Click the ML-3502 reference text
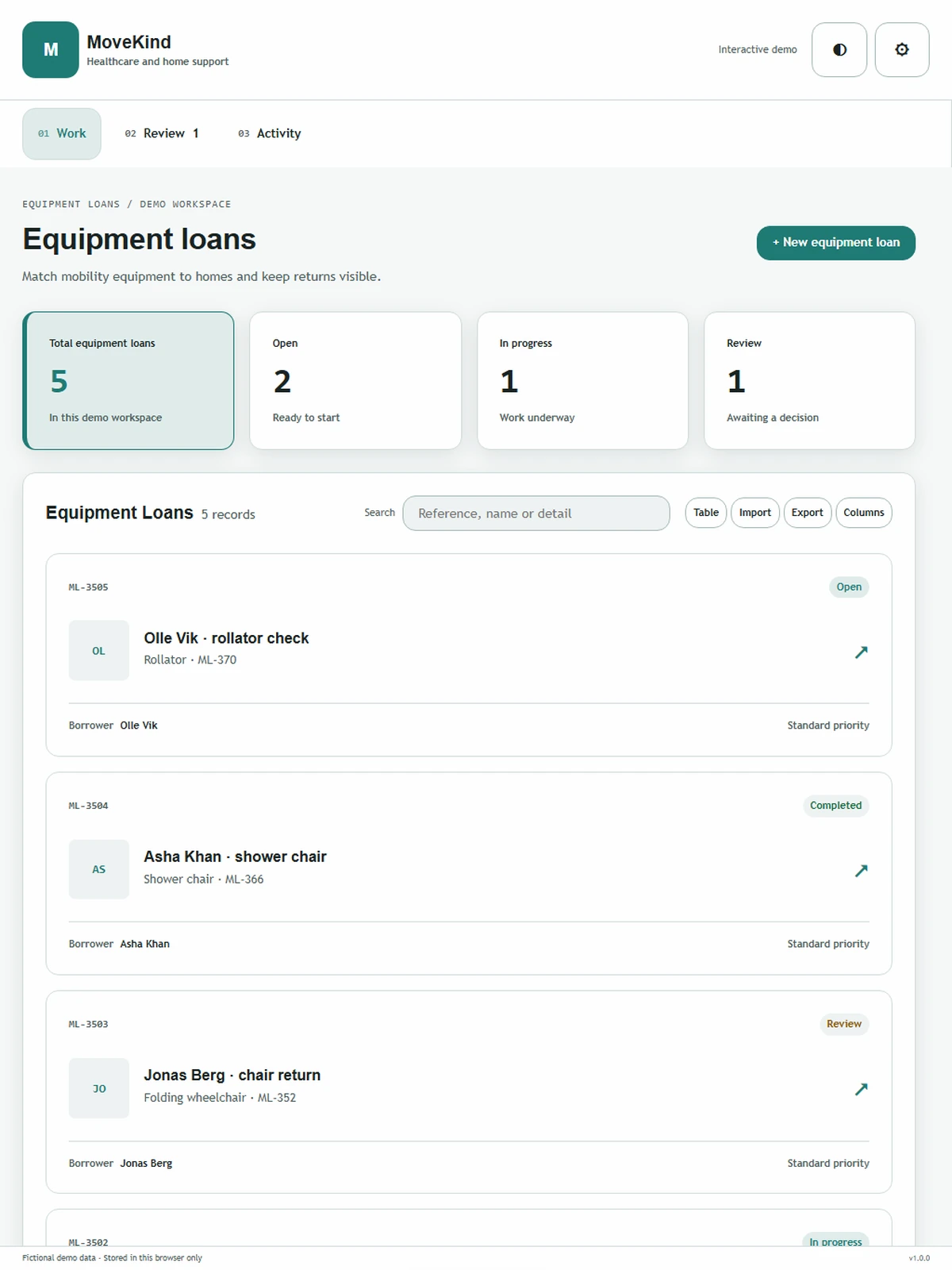Screen dimensions: 952x1270 point(88,1242)
